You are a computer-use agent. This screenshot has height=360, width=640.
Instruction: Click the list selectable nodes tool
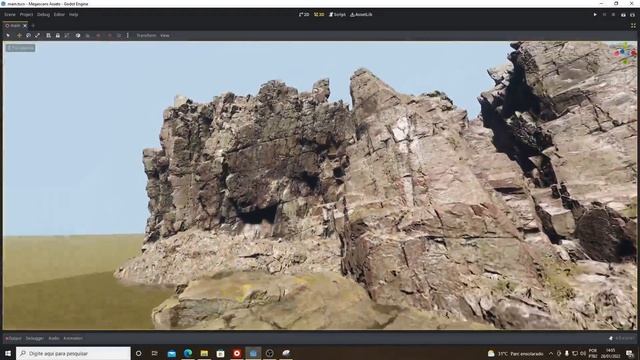pos(48,36)
